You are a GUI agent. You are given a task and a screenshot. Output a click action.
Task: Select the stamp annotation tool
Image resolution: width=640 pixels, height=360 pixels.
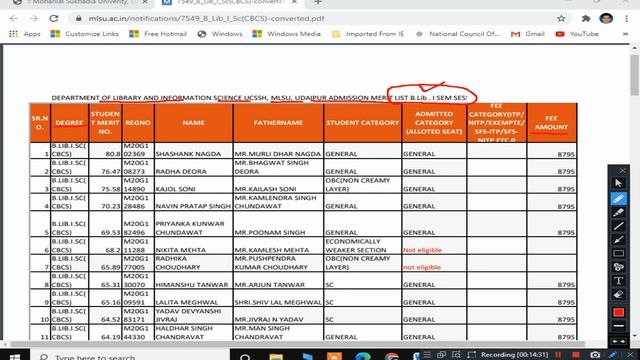(x=618, y=267)
